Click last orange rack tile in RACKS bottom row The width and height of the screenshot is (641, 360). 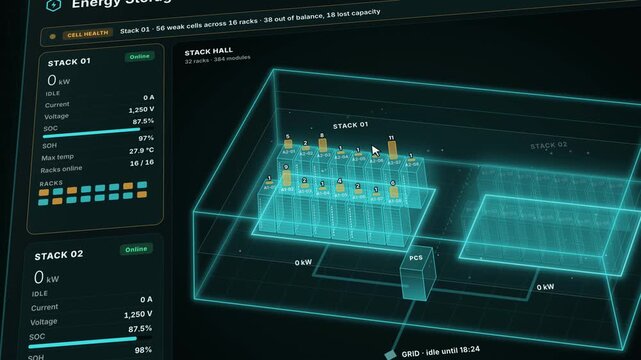click(142, 195)
